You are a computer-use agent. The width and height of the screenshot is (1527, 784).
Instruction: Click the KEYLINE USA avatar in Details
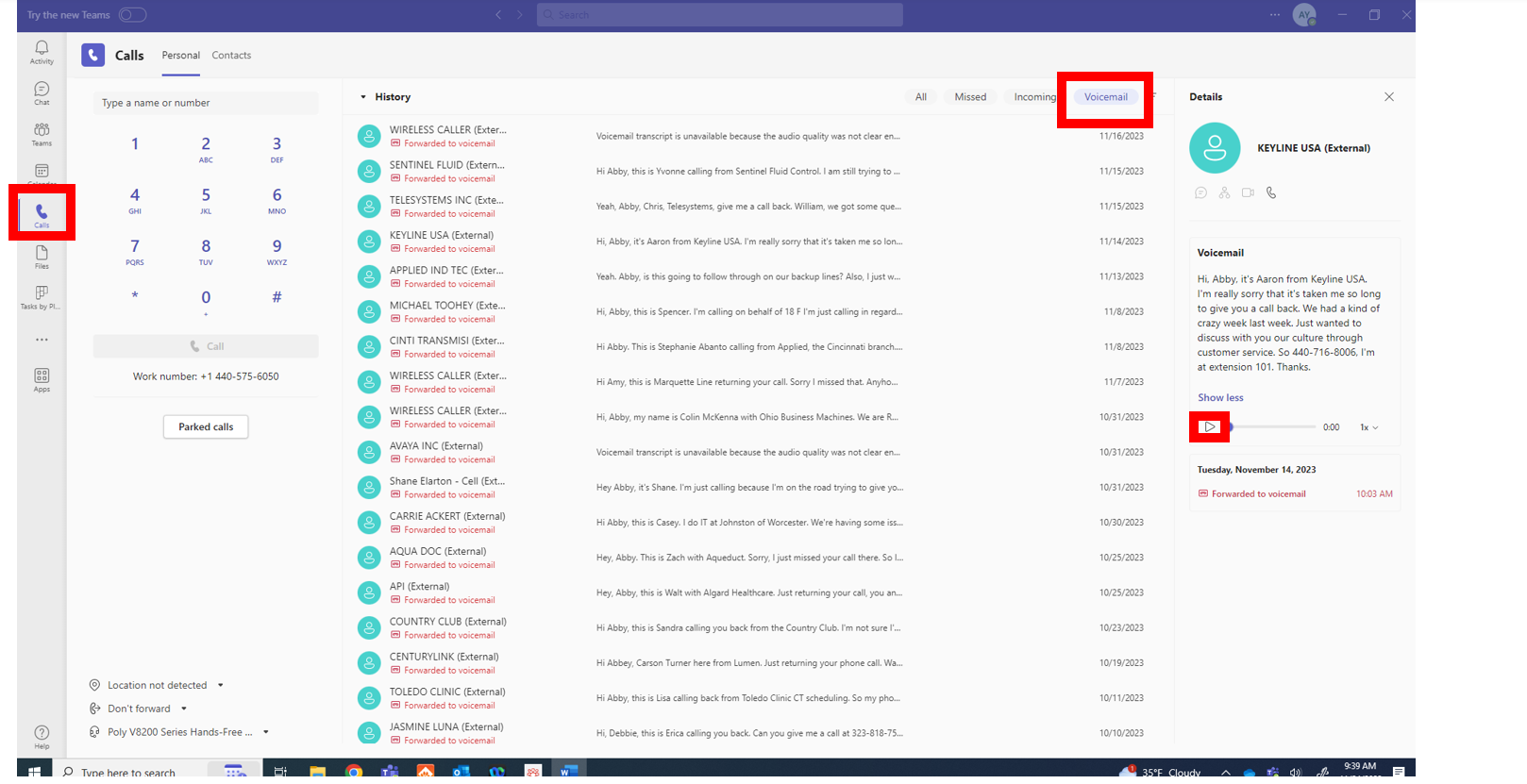coord(1215,148)
